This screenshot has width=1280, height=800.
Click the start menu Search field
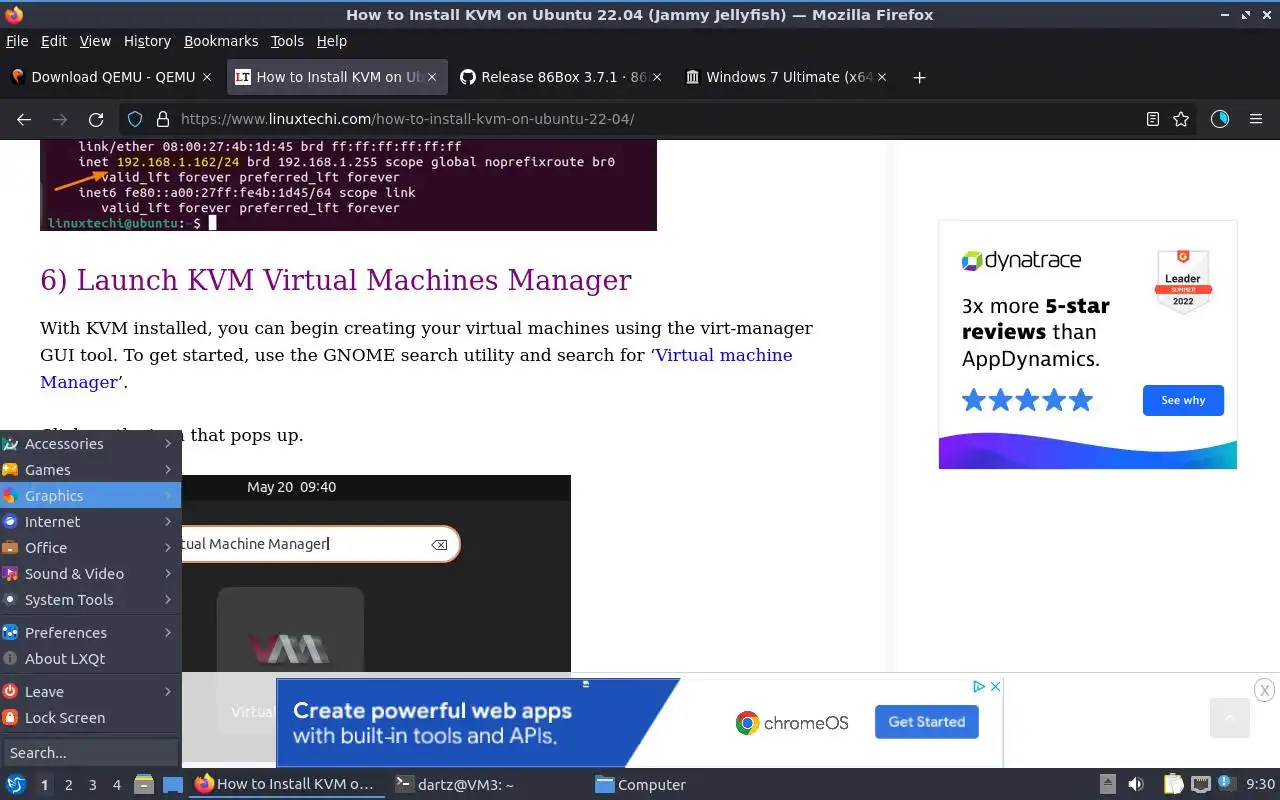pos(90,753)
